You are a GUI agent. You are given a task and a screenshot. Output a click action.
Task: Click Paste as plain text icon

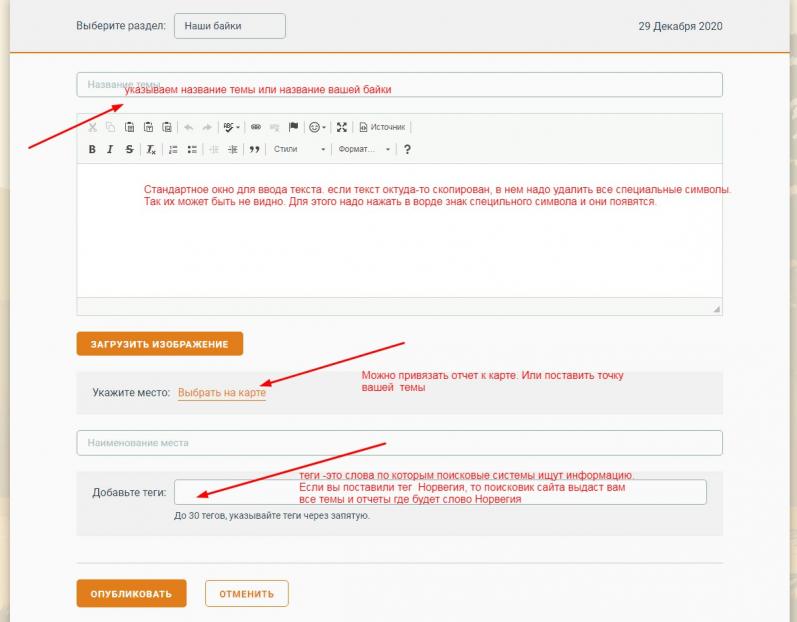point(148,127)
